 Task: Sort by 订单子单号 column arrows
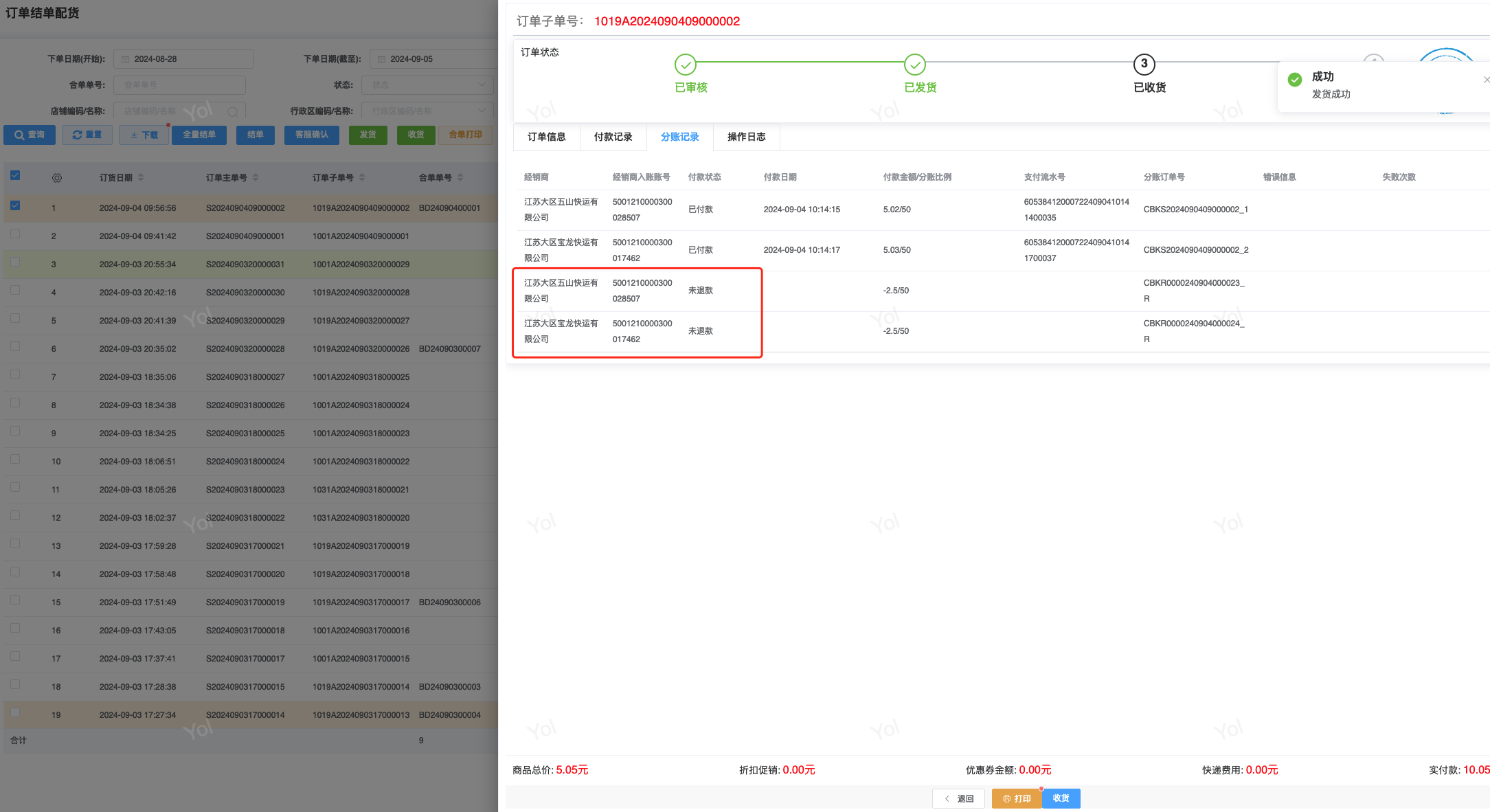pyautogui.click(x=362, y=177)
